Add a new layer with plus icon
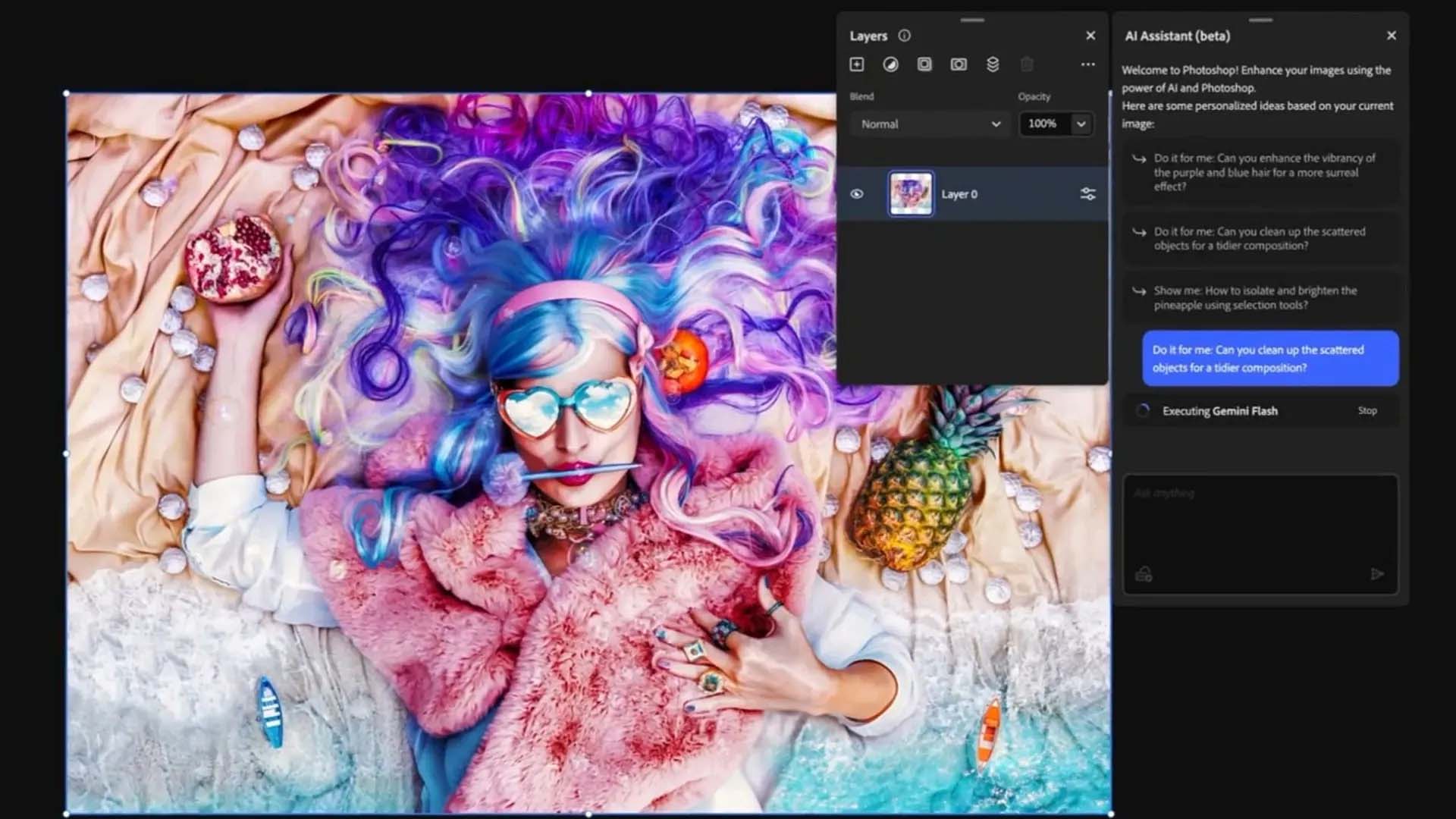The width and height of the screenshot is (1456, 819). [857, 64]
